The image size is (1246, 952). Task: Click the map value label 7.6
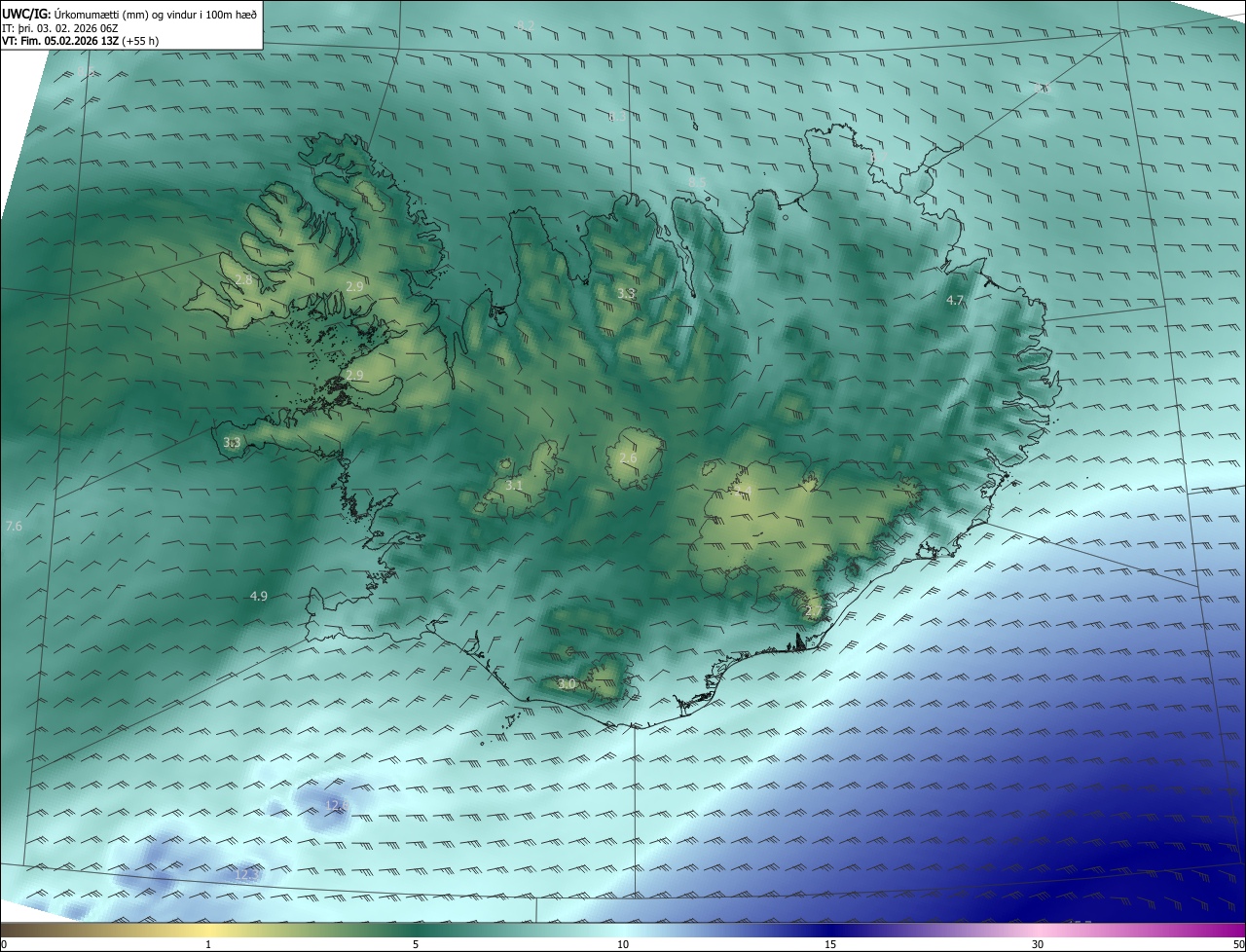tap(14, 526)
